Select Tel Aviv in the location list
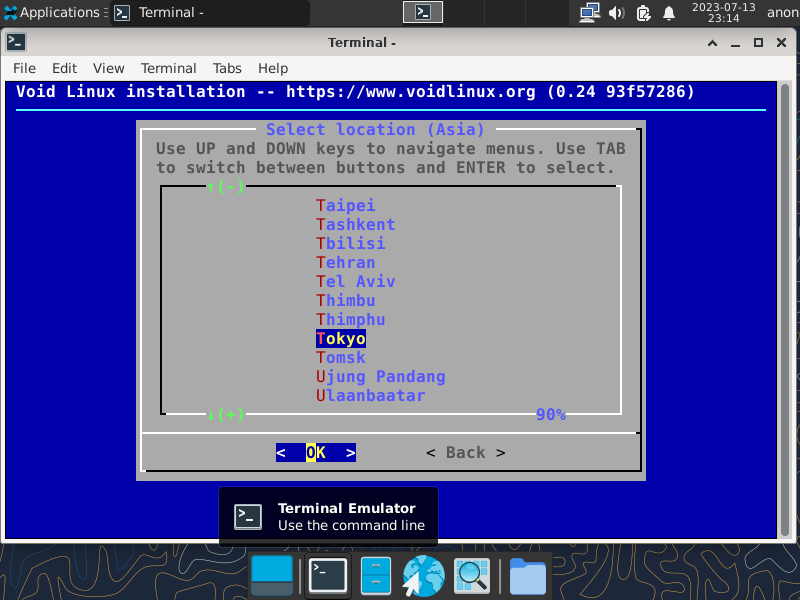Screen dimensions: 800x600 pos(355,281)
